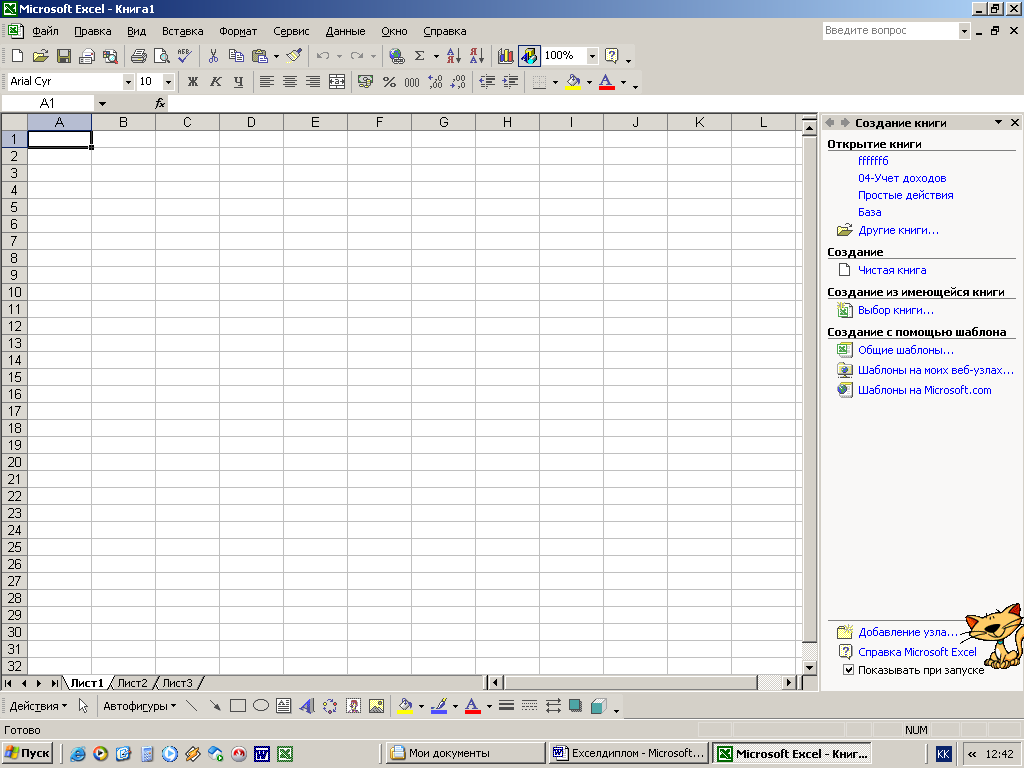The height and width of the screenshot is (768, 1024).
Task: Toggle italic К formatting
Action: click(x=216, y=82)
